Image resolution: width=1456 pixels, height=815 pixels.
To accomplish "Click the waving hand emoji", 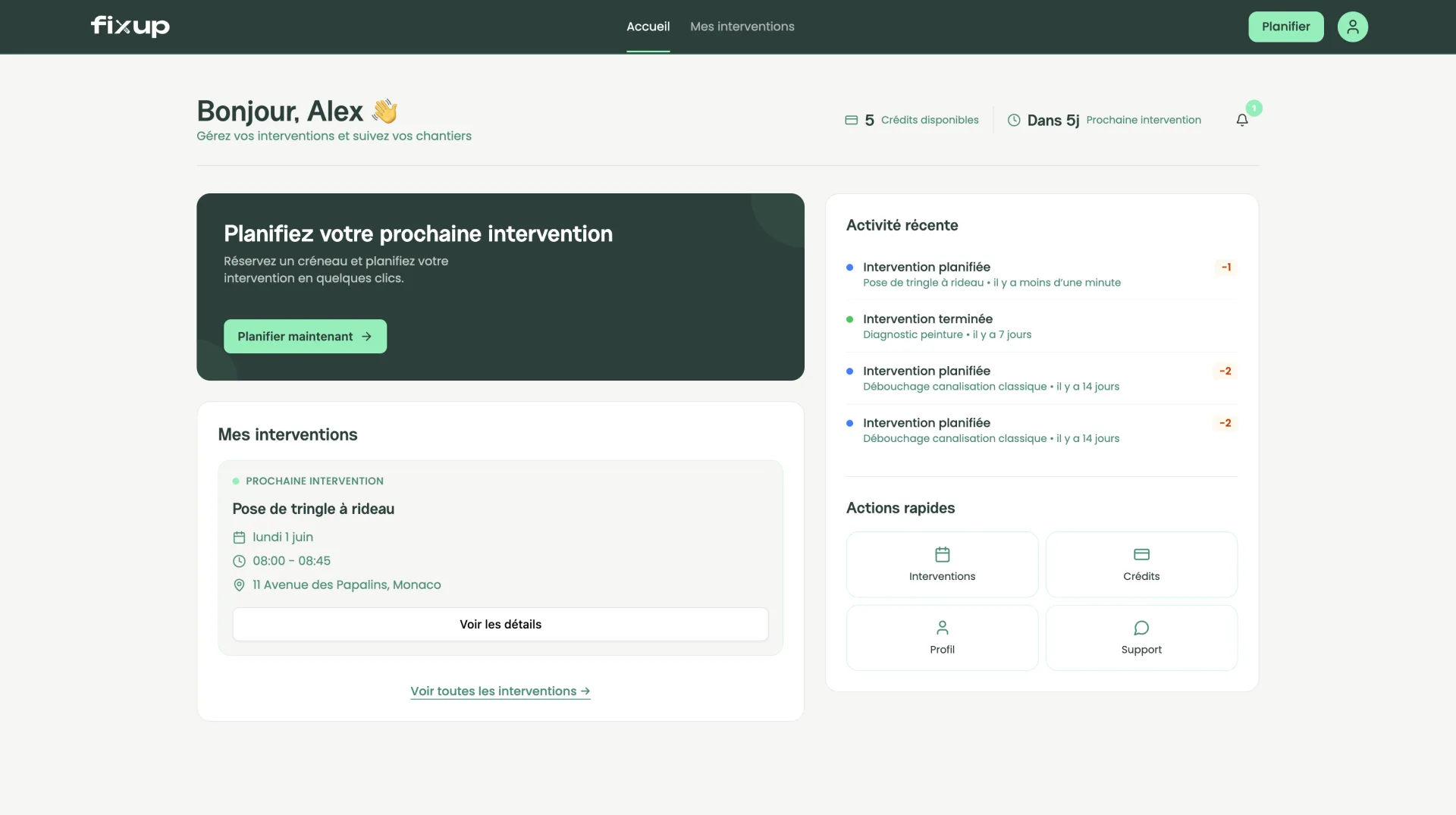I will click(384, 111).
